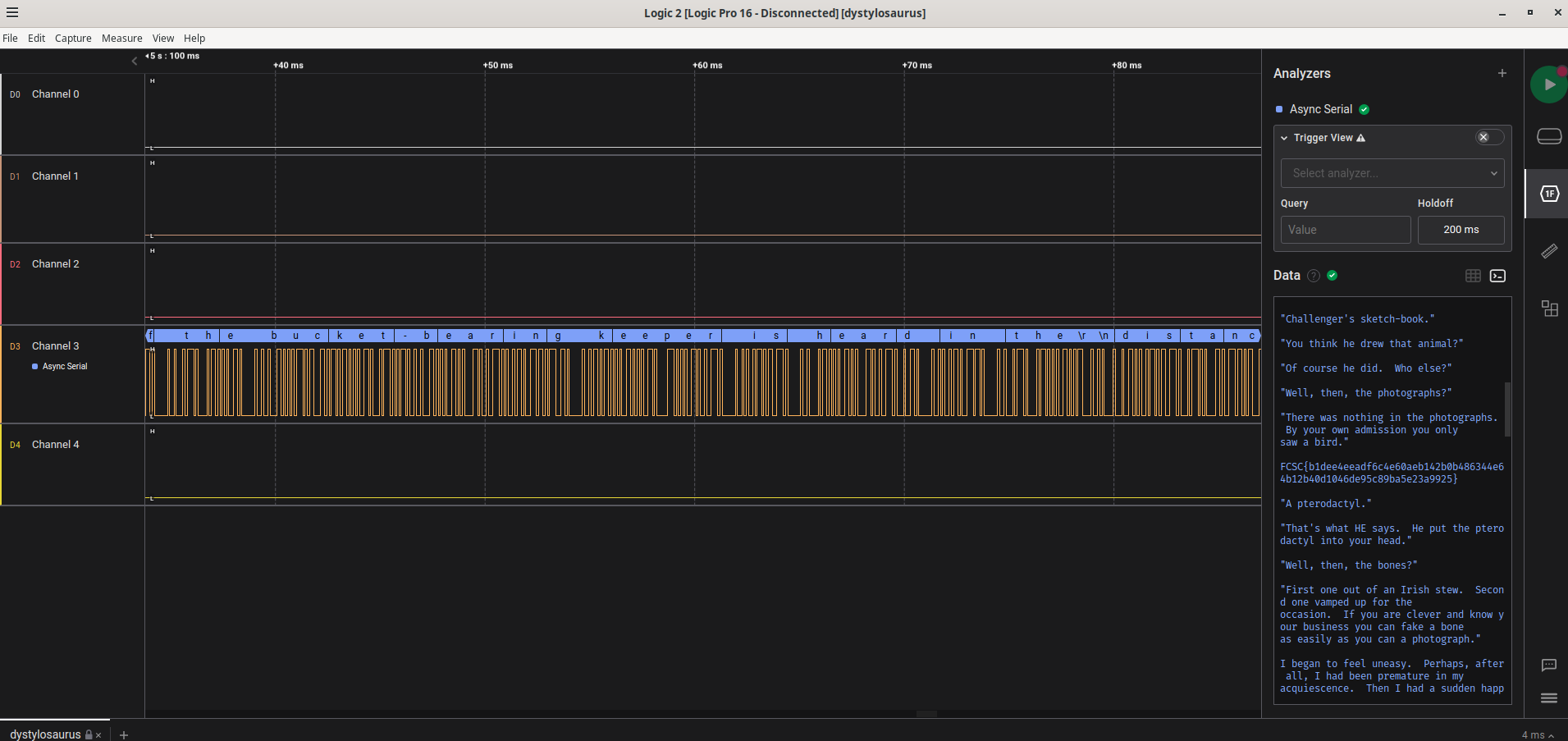
Task: Collapse the timeline left arrow
Action: click(135, 61)
